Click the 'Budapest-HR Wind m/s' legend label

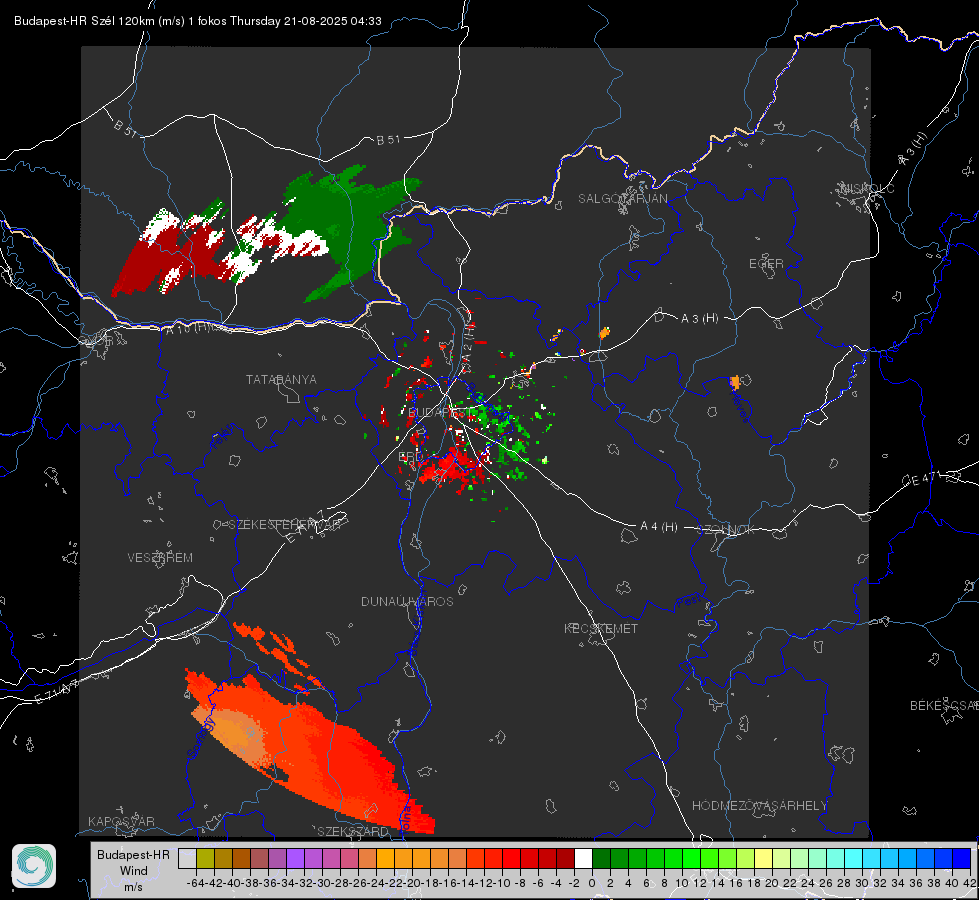(134, 871)
